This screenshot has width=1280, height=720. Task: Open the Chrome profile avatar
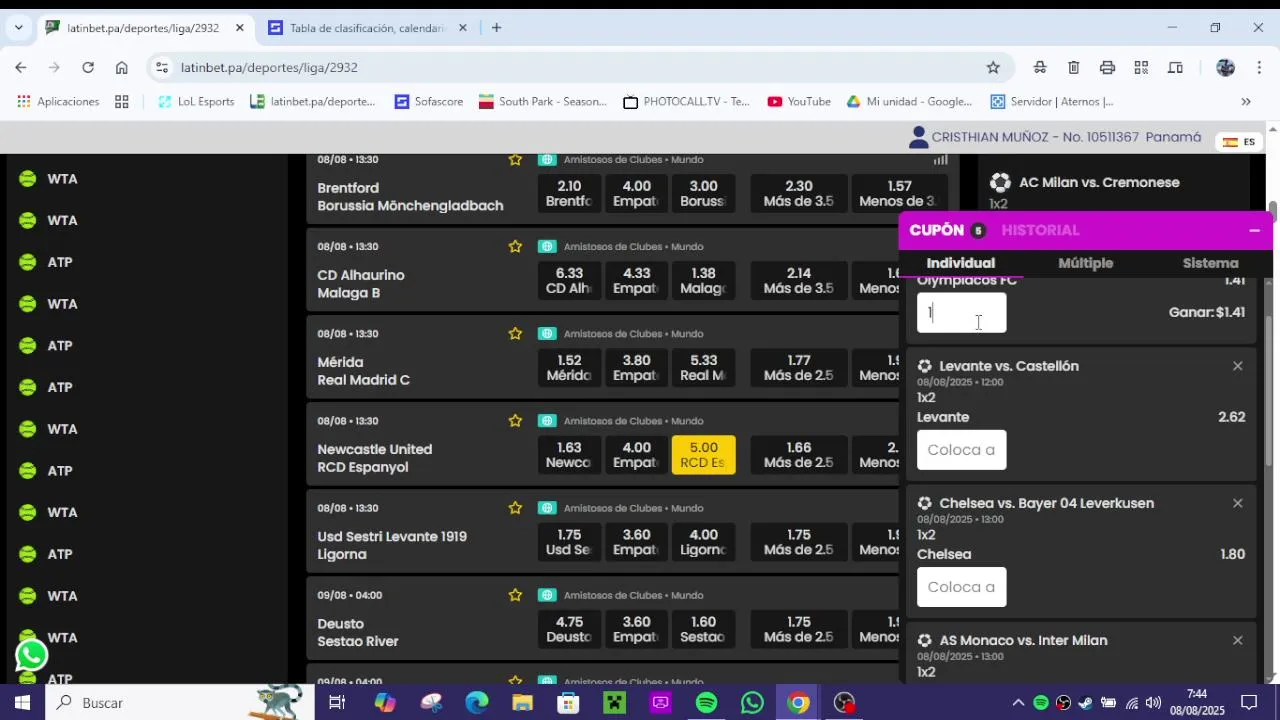click(x=1226, y=67)
